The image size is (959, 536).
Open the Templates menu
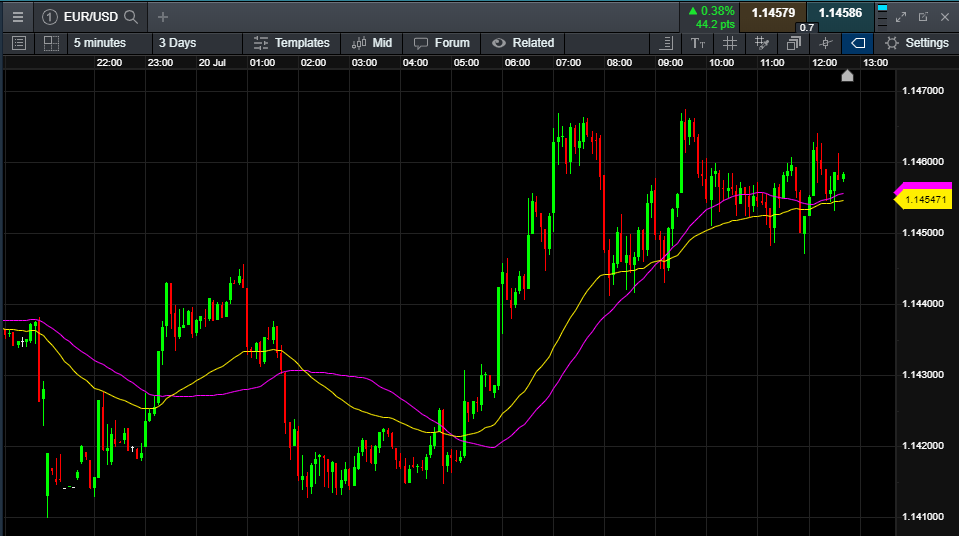[292, 43]
